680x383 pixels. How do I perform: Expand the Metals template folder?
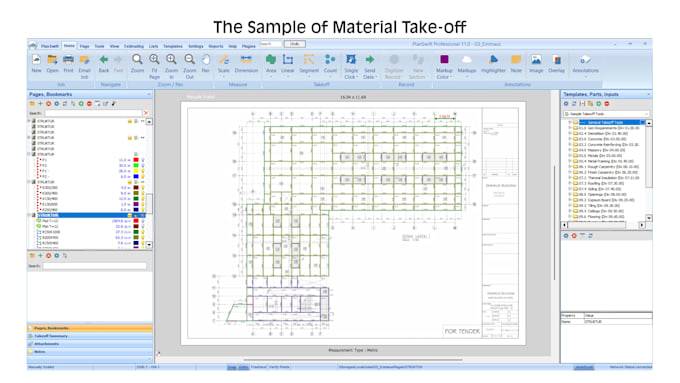pyautogui.click(x=570, y=155)
